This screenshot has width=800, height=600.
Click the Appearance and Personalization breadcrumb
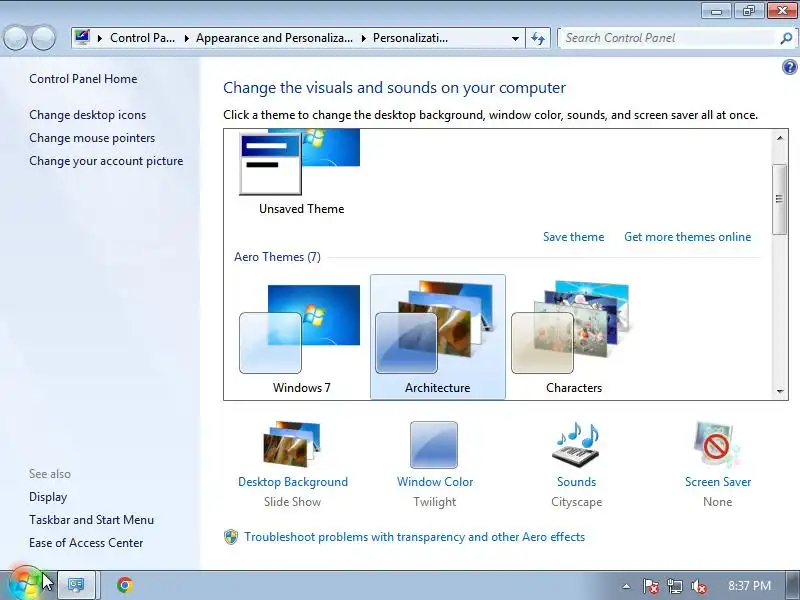[274, 38]
